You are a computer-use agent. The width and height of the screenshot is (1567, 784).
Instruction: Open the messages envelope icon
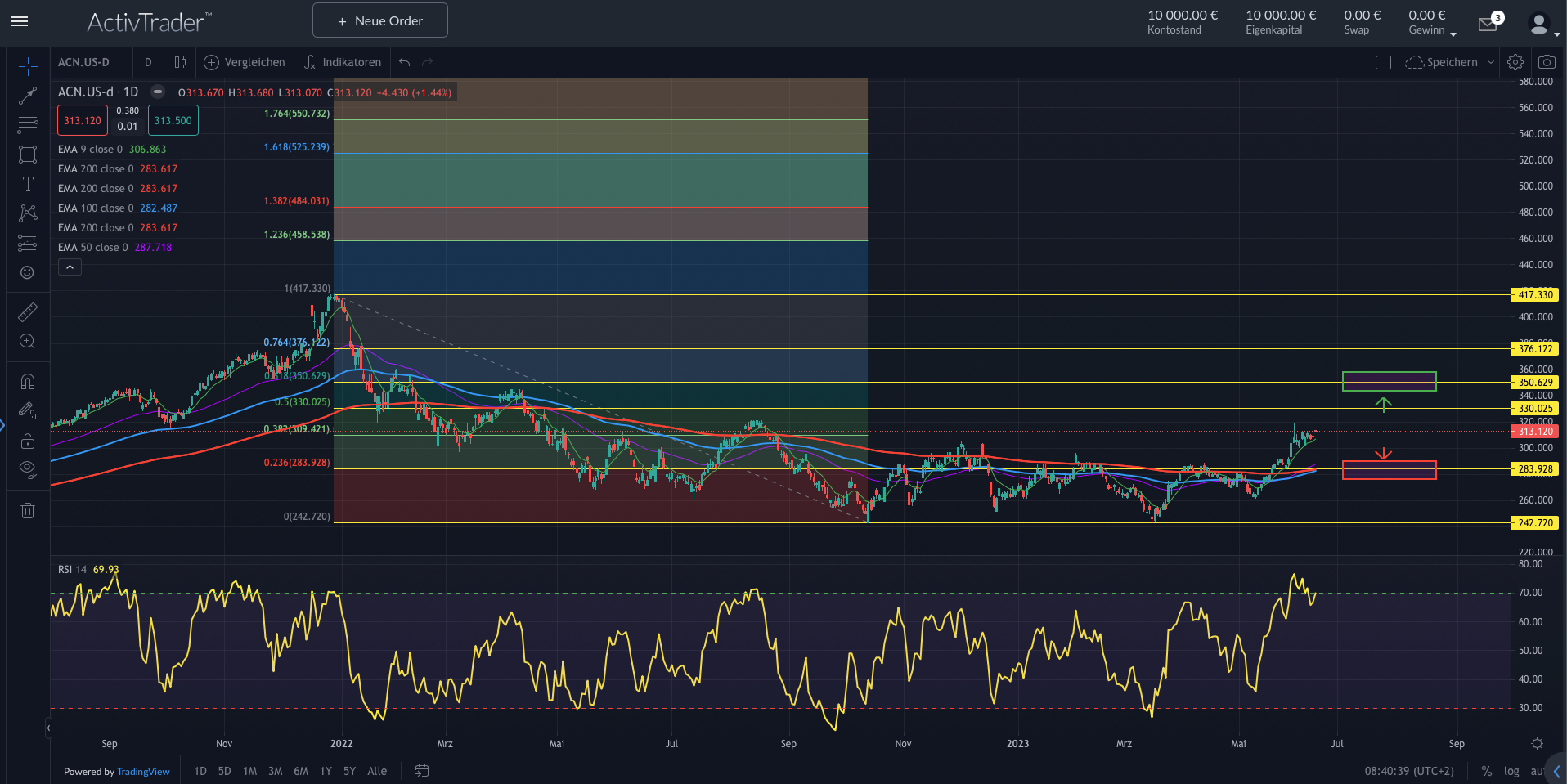[1488, 25]
